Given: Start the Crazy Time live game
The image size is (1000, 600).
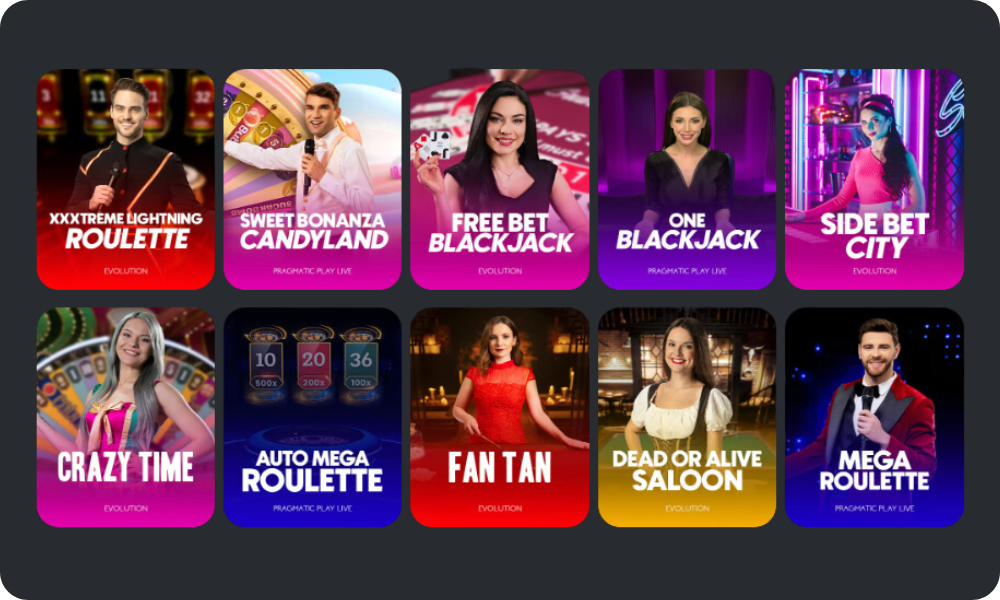Looking at the screenshot, I should point(126,418).
